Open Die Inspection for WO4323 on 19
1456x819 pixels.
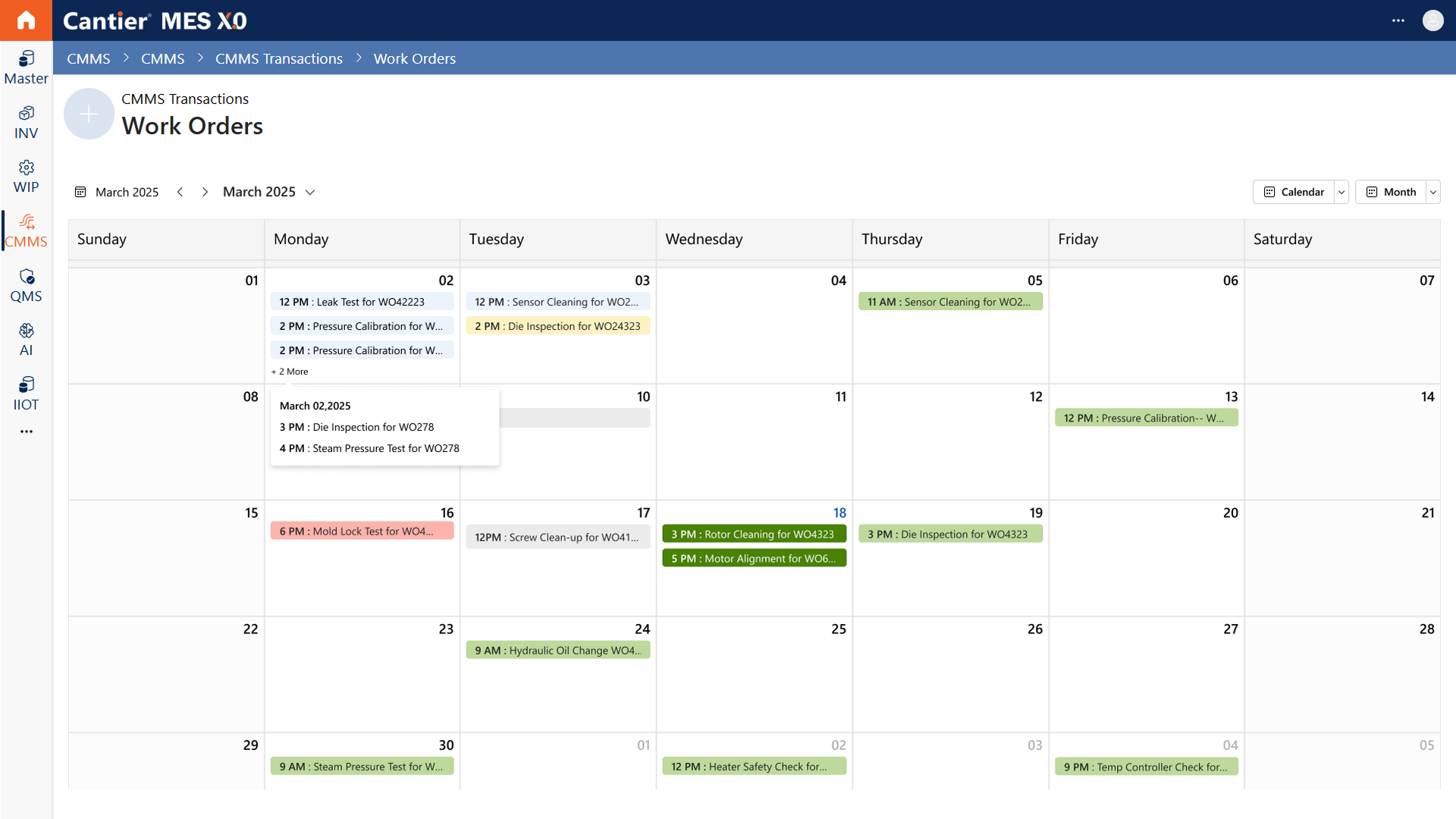[x=950, y=534]
